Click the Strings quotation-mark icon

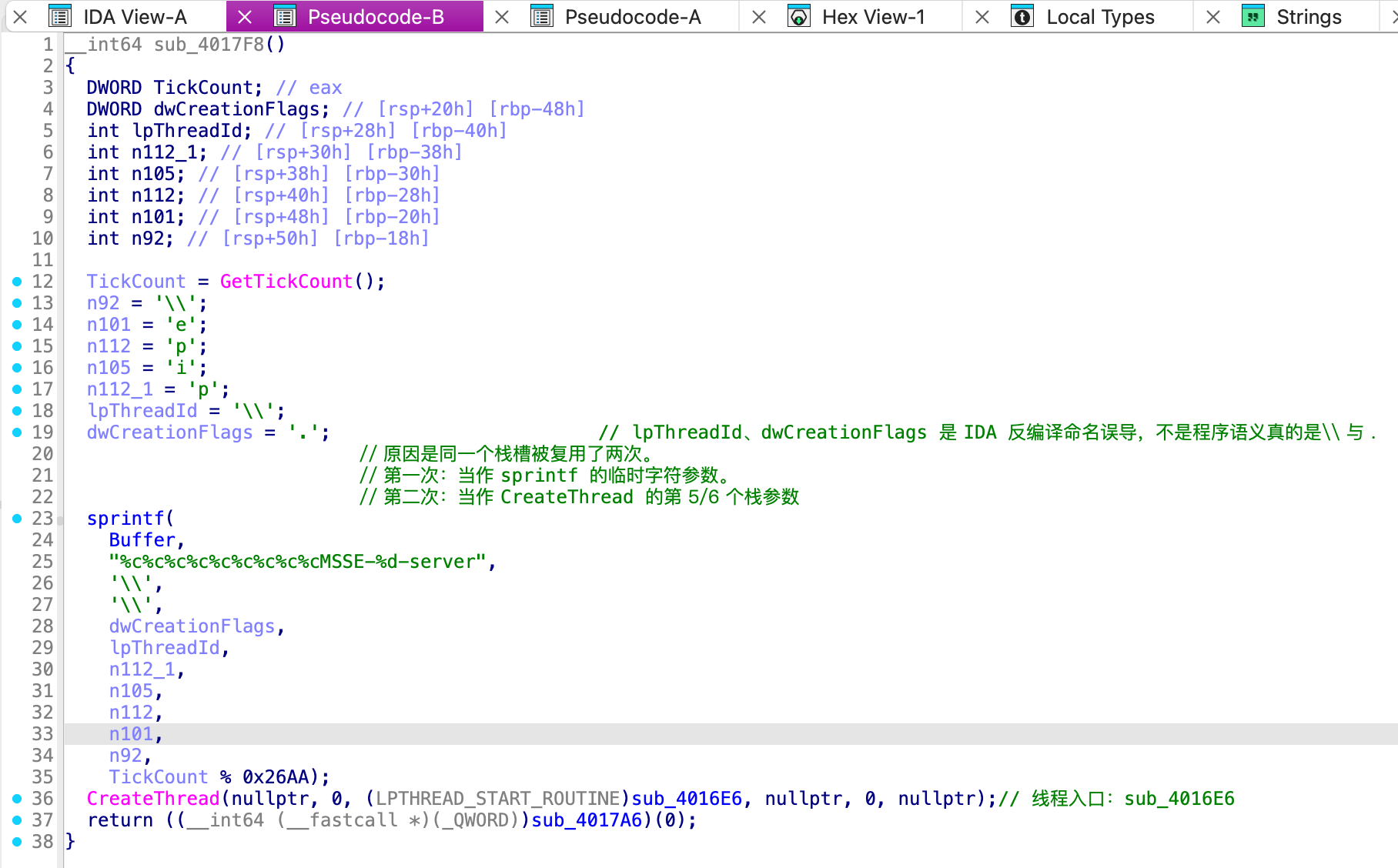(x=1254, y=16)
